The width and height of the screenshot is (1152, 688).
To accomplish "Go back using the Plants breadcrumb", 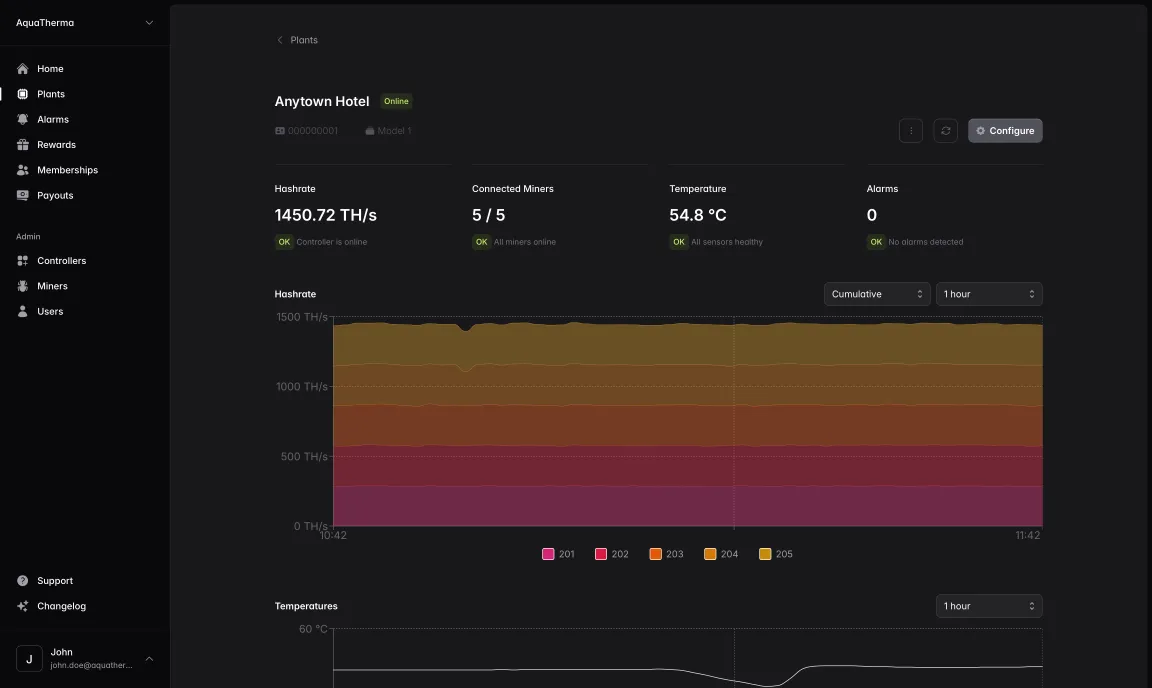I will pyautogui.click(x=297, y=39).
